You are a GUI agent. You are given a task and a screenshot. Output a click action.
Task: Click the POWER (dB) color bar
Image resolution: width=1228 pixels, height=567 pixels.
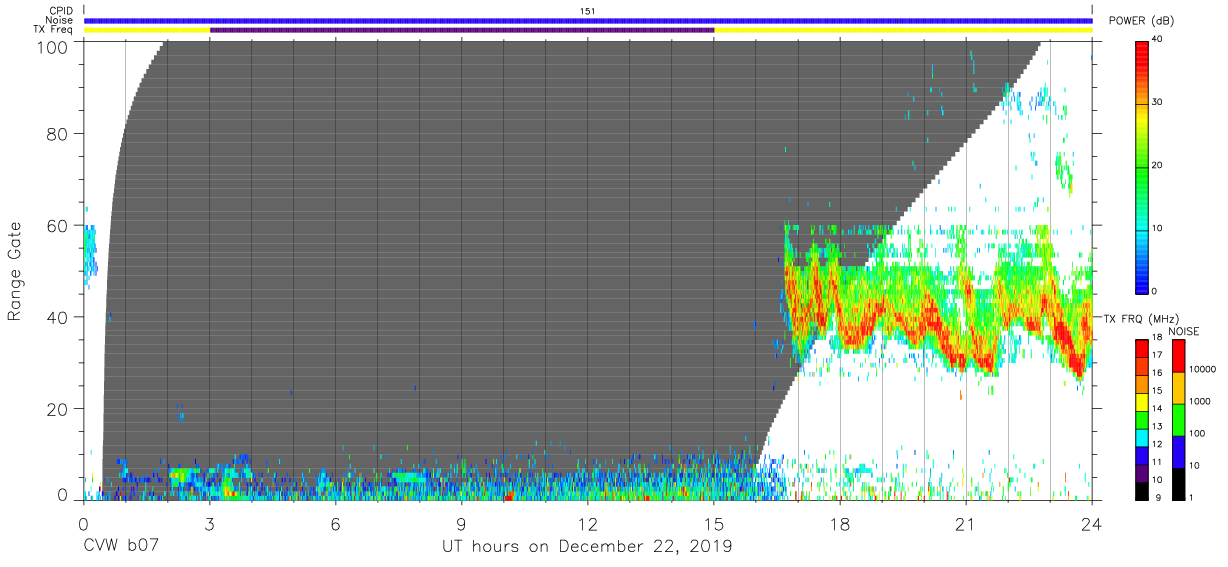(x=1142, y=166)
